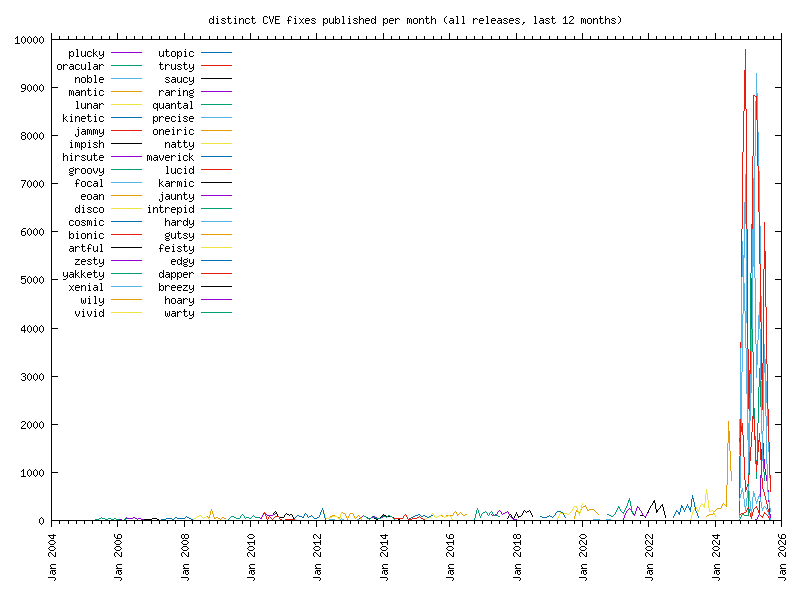This screenshot has height=600, width=800.
Task: Click the 'eoan' legend label
Action: click(x=92, y=196)
